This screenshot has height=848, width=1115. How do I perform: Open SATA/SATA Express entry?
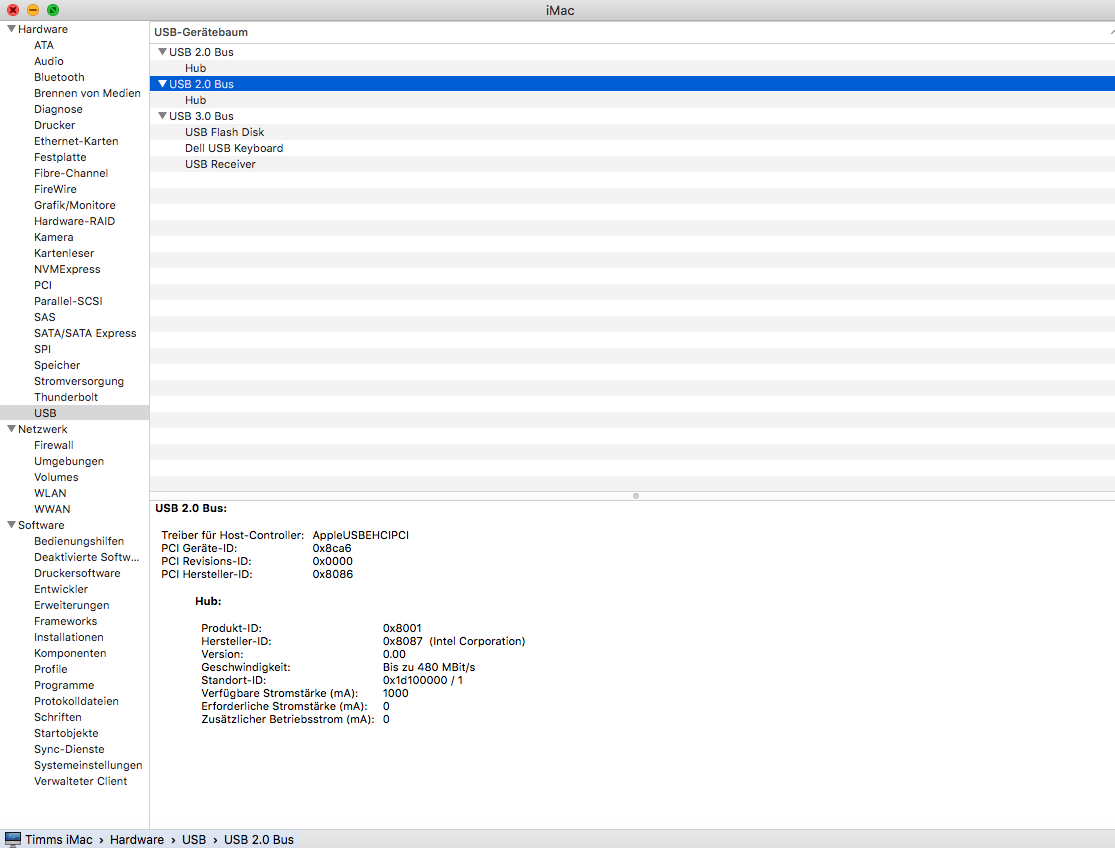(85, 333)
